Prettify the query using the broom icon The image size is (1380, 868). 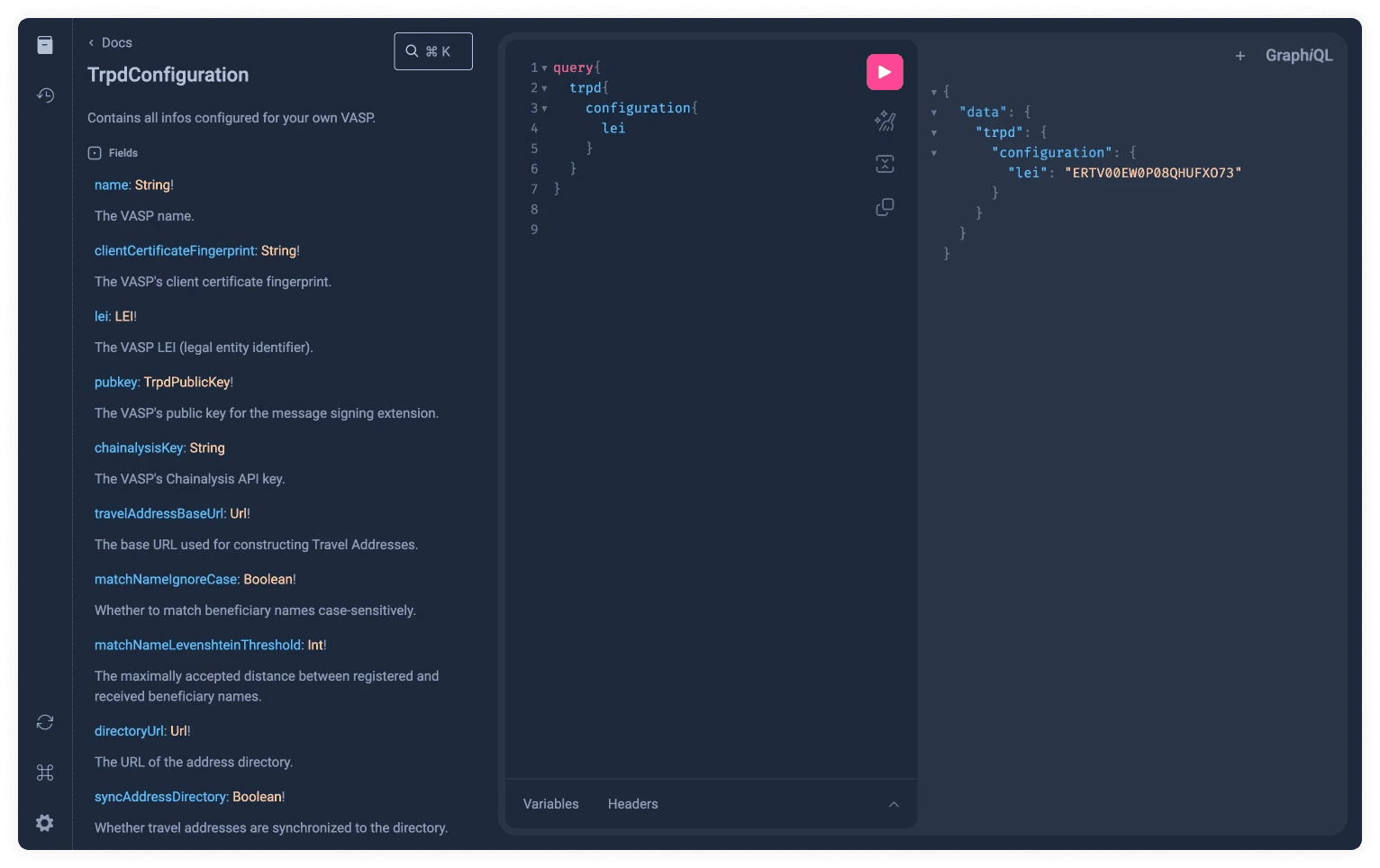pyautogui.click(x=884, y=121)
